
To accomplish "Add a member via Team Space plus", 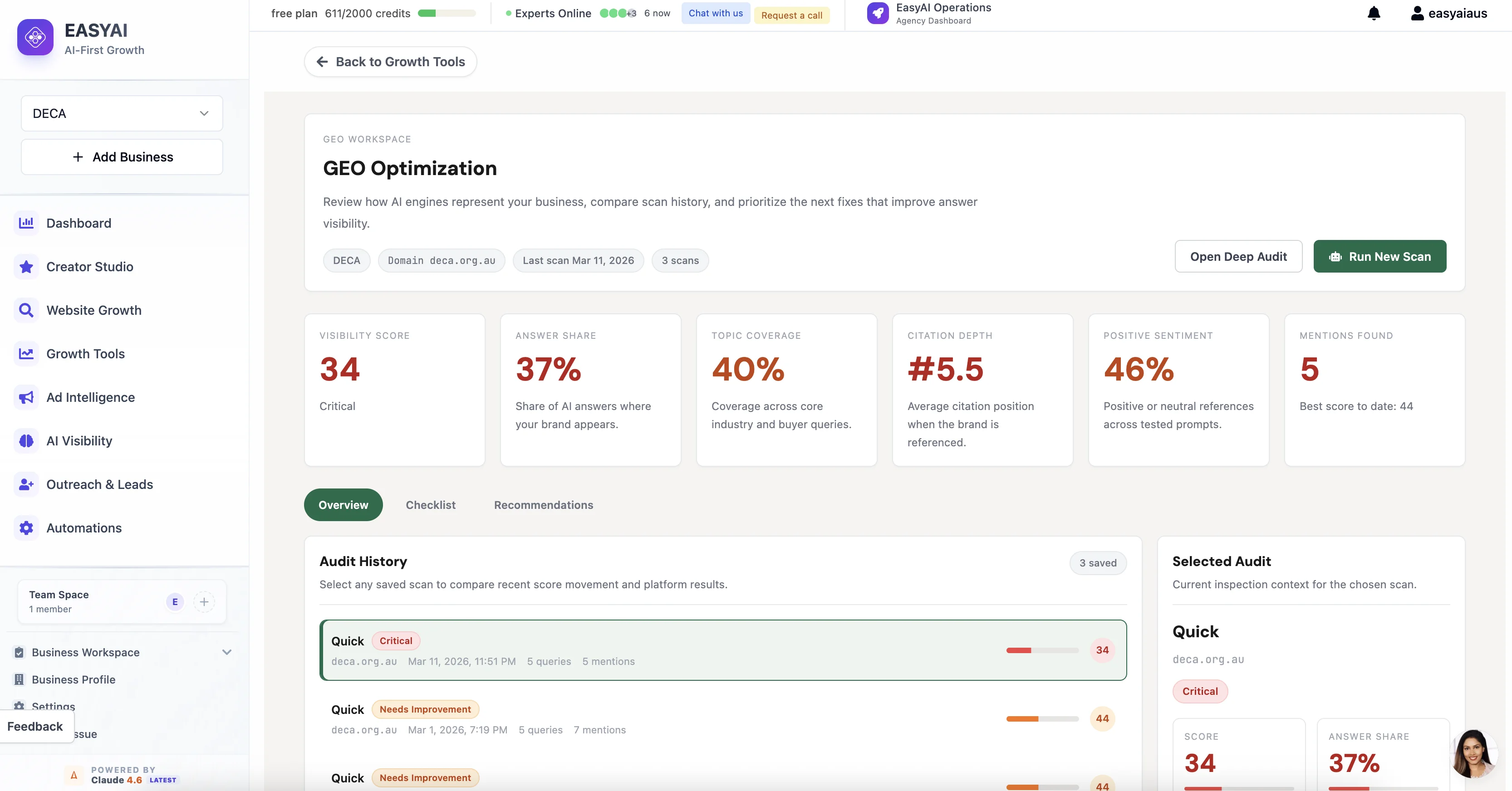I will click(x=204, y=601).
